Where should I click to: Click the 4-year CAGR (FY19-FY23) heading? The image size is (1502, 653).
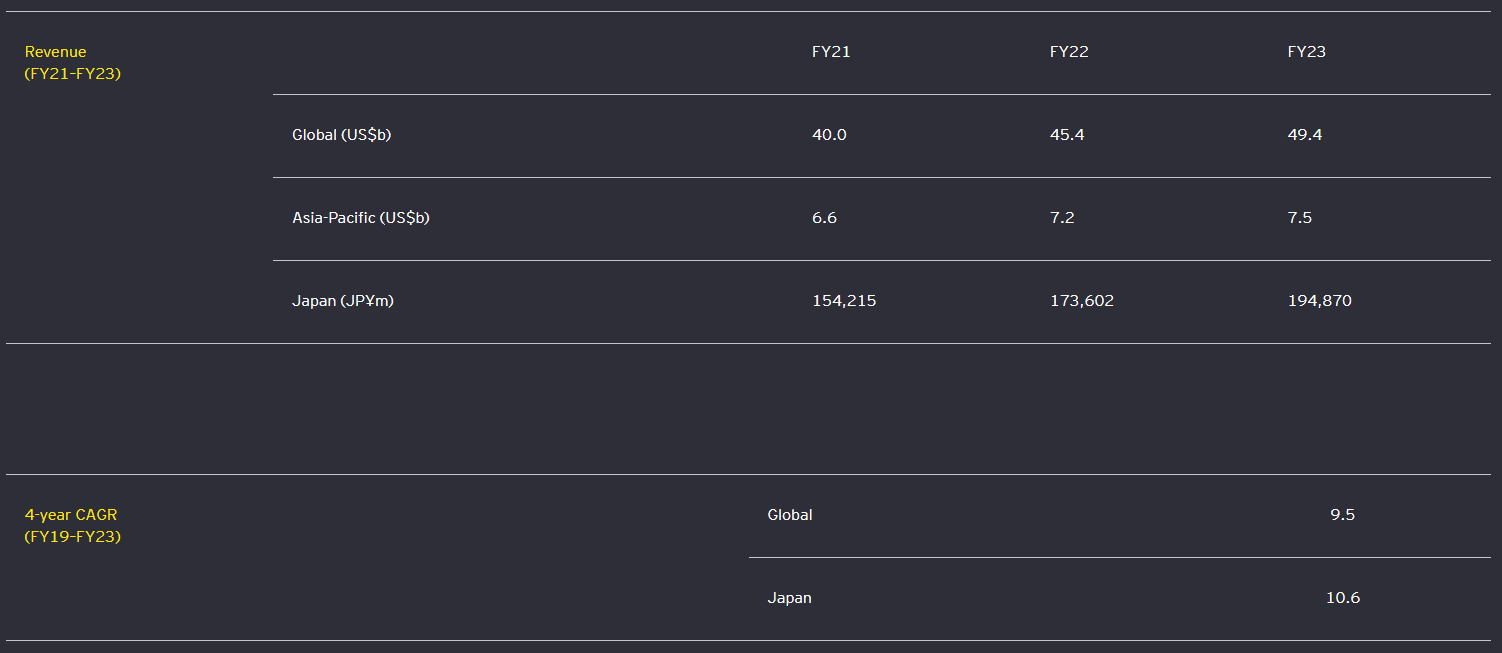(72, 525)
